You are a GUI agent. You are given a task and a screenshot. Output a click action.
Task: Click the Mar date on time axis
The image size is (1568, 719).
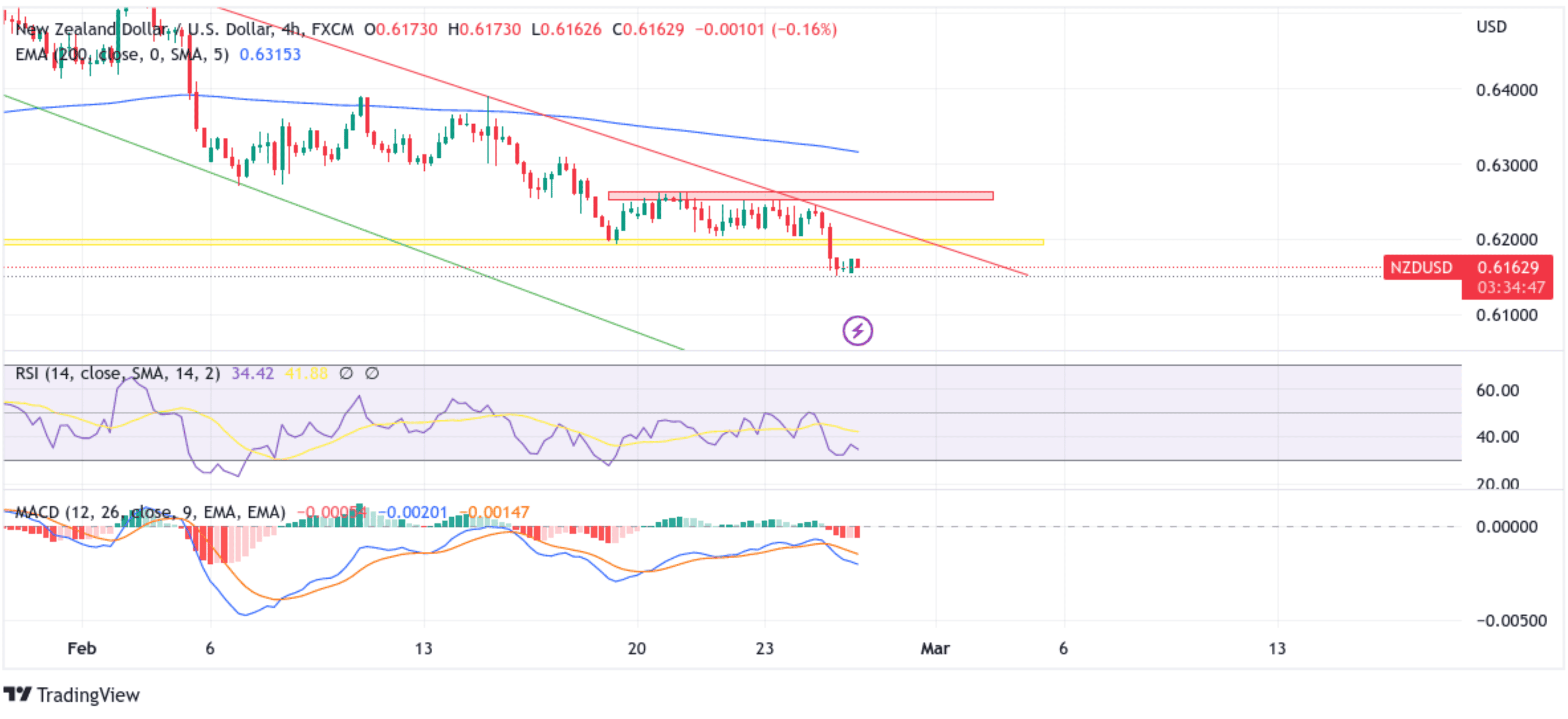(x=935, y=648)
